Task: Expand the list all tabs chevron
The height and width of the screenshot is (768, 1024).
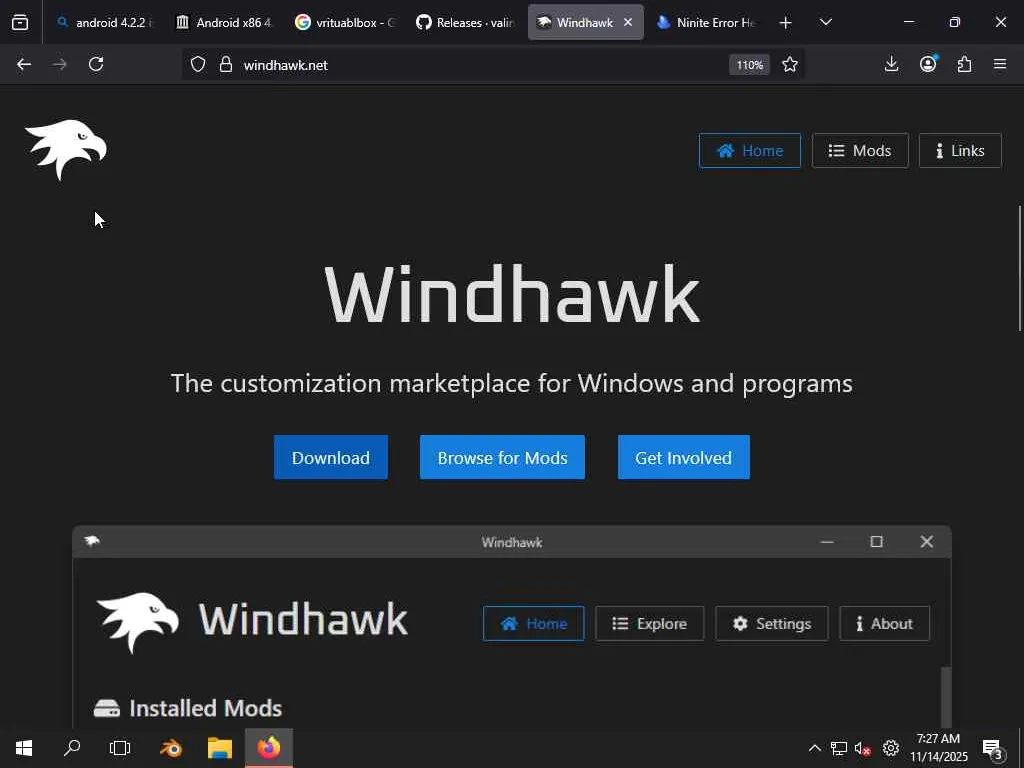Action: coord(825,22)
